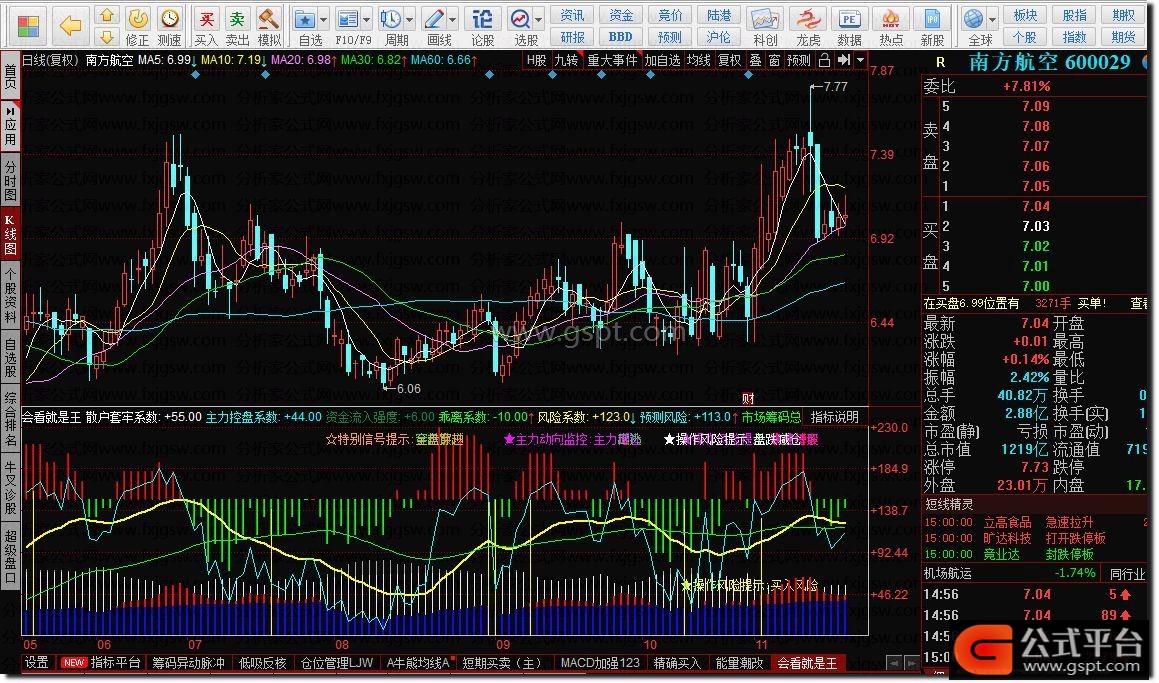Toggle the 预测 forecast overlay on chart bar
Viewport: 1159px width, 683px height.
pyautogui.click(x=798, y=61)
